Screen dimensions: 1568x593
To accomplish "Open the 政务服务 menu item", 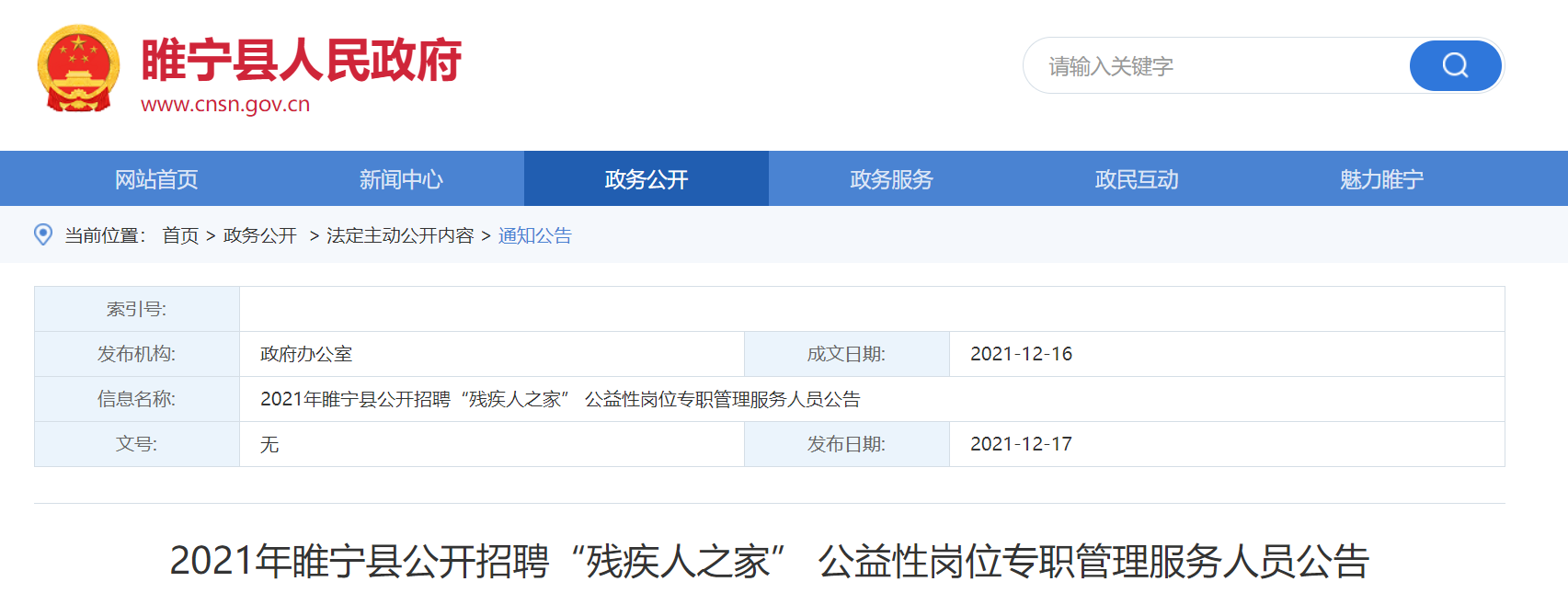I will (x=891, y=179).
